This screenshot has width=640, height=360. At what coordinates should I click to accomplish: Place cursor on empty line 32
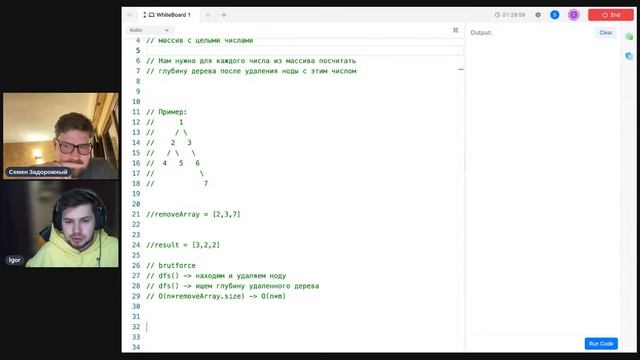tap(304, 327)
